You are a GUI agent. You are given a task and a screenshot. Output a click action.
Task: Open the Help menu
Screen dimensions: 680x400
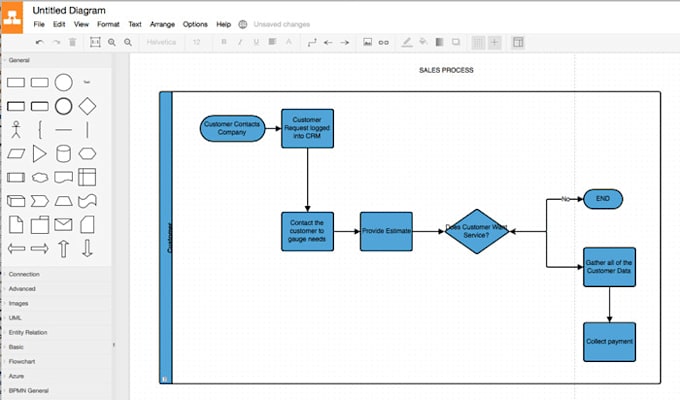pos(223,24)
